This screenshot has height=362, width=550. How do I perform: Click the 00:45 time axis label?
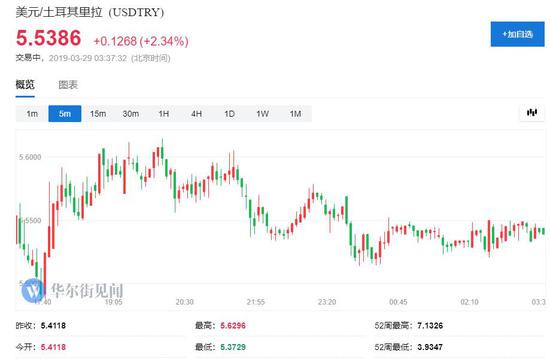coord(398,302)
